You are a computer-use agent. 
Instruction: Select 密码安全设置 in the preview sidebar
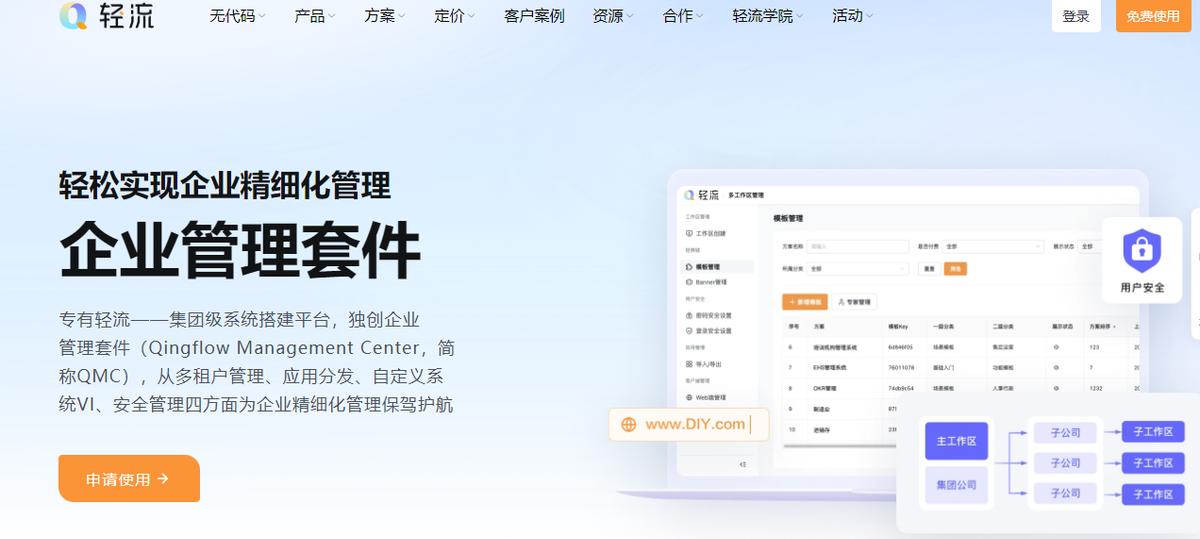[x=709, y=315]
